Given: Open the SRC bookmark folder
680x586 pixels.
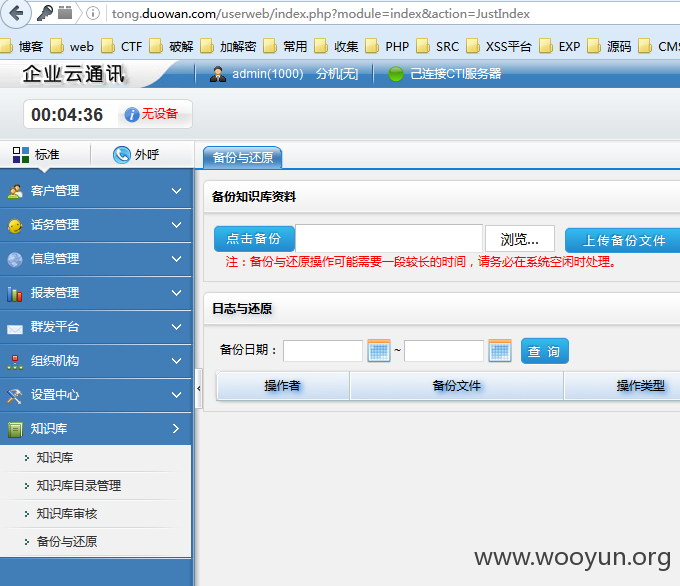Looking at the screenshot, I should [438, 46].
